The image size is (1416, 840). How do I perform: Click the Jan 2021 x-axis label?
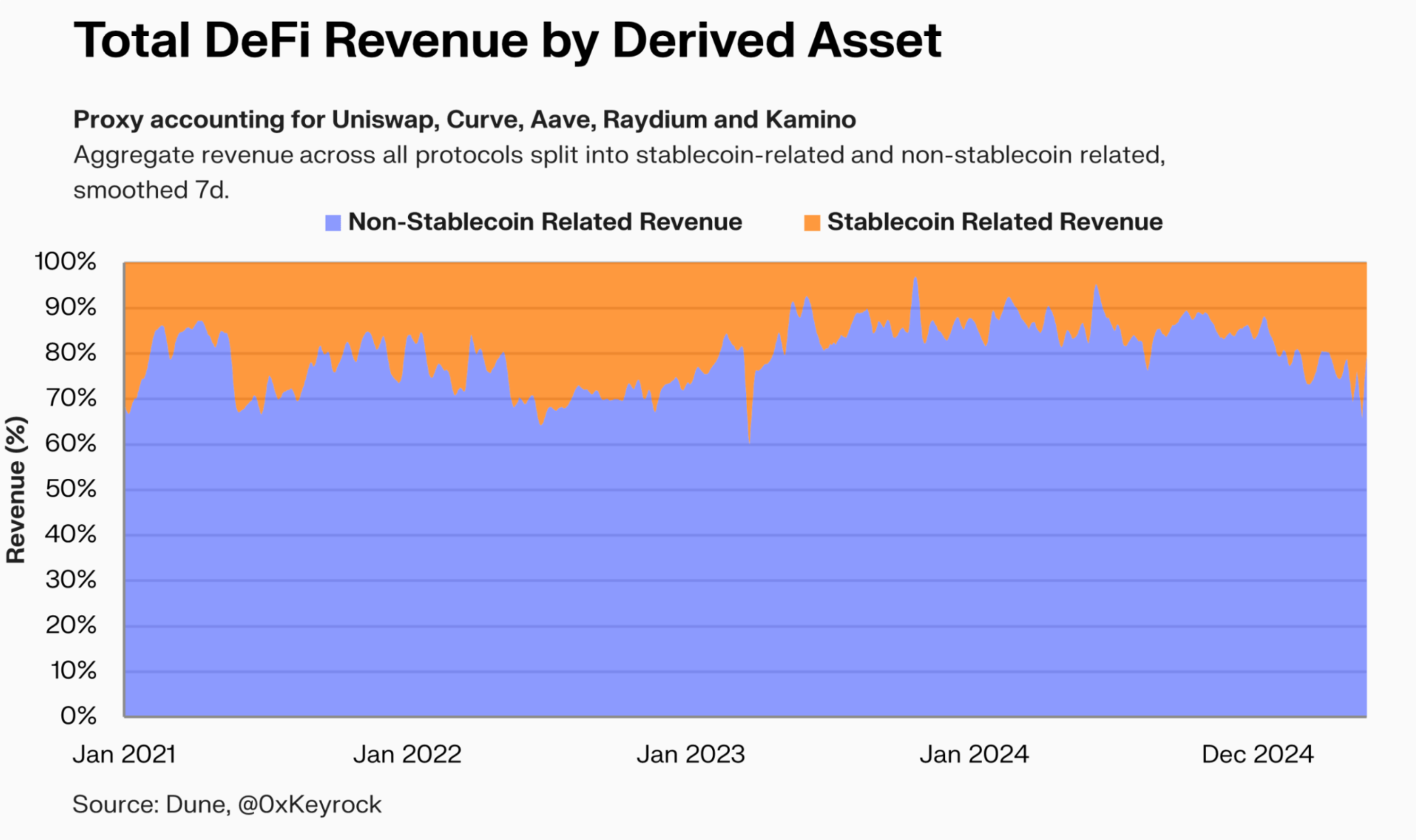click(124, 754)
